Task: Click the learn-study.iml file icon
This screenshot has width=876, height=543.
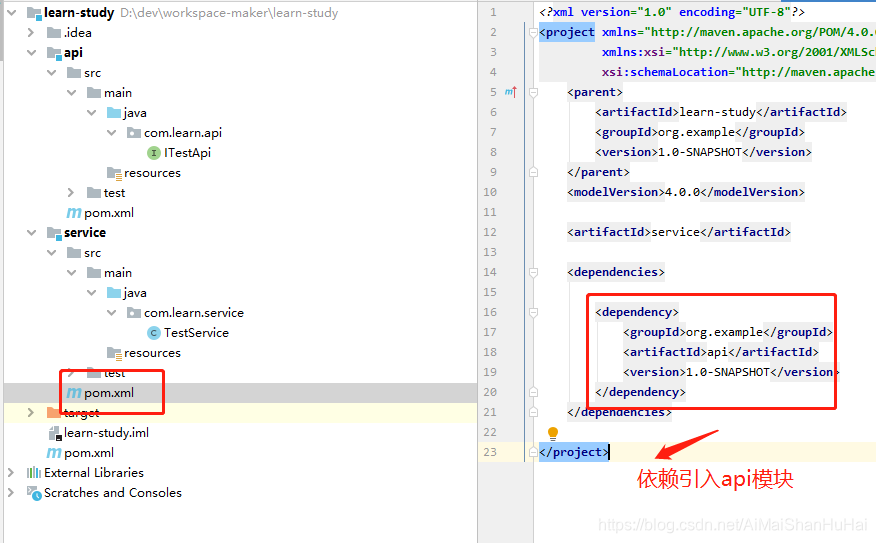Action: pos(54,433)
